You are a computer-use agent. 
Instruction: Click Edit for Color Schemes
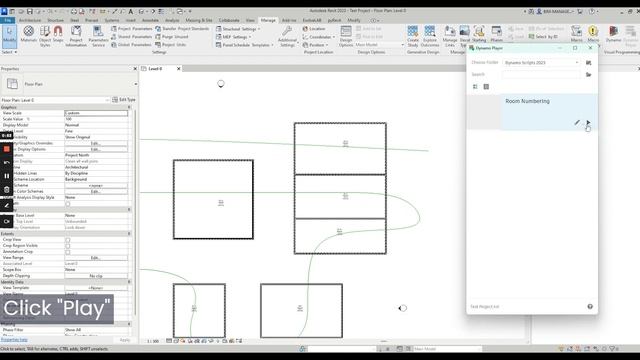click(96, 191)
